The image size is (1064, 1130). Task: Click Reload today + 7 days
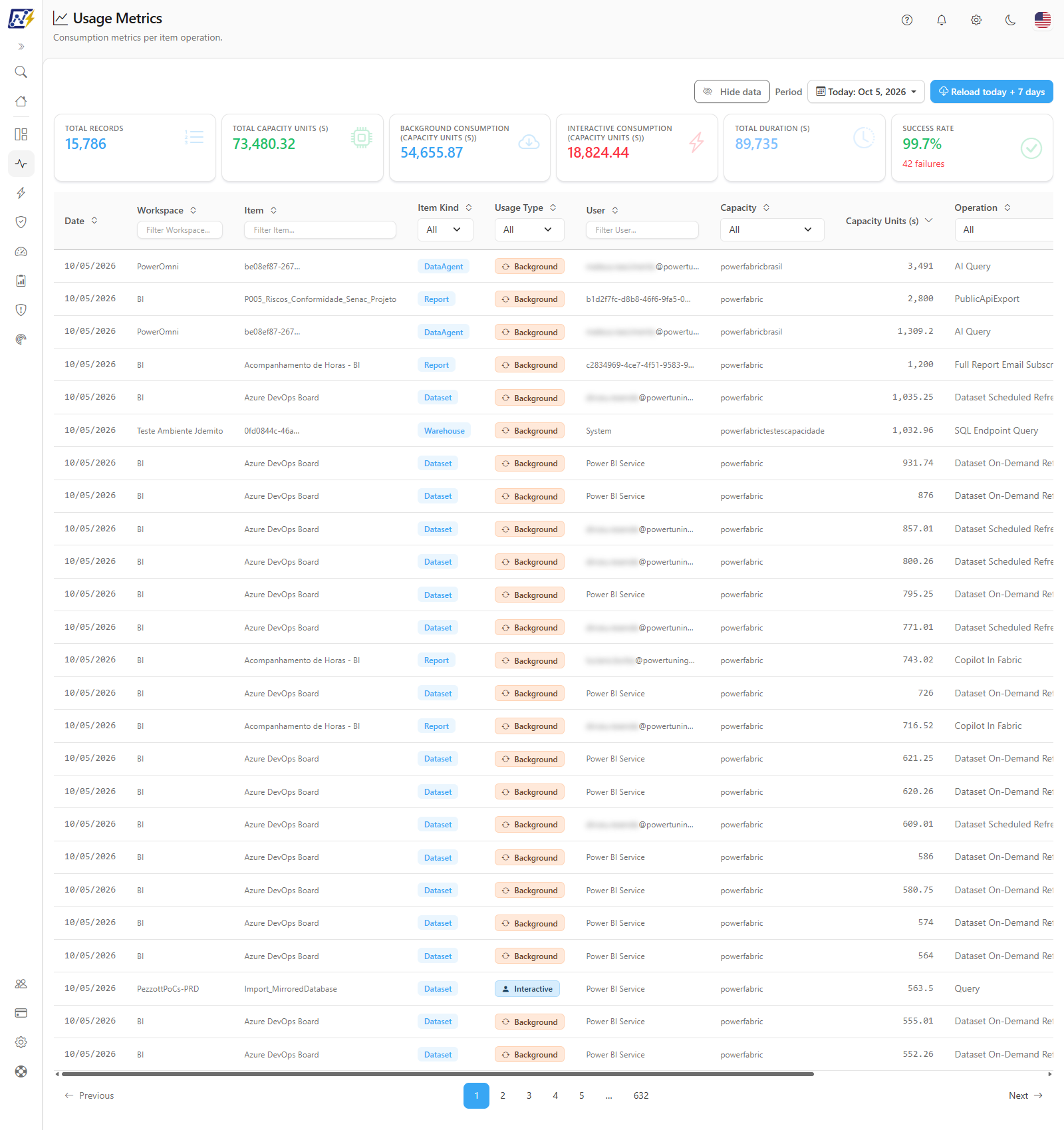(x=992, y=92)
